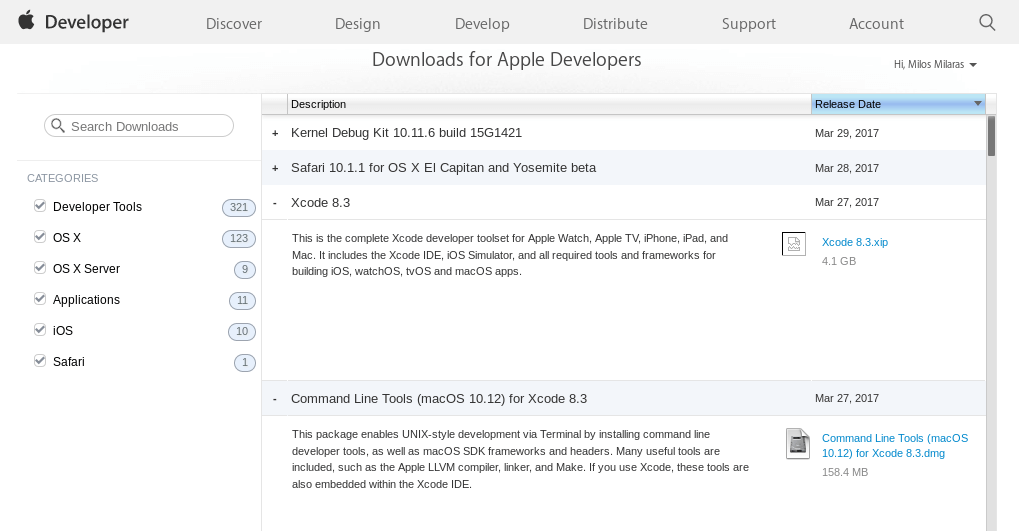Click the 1 count badge for Safari
The width and height of the screenshot is (1019, 531).
(x=244, y=363)
